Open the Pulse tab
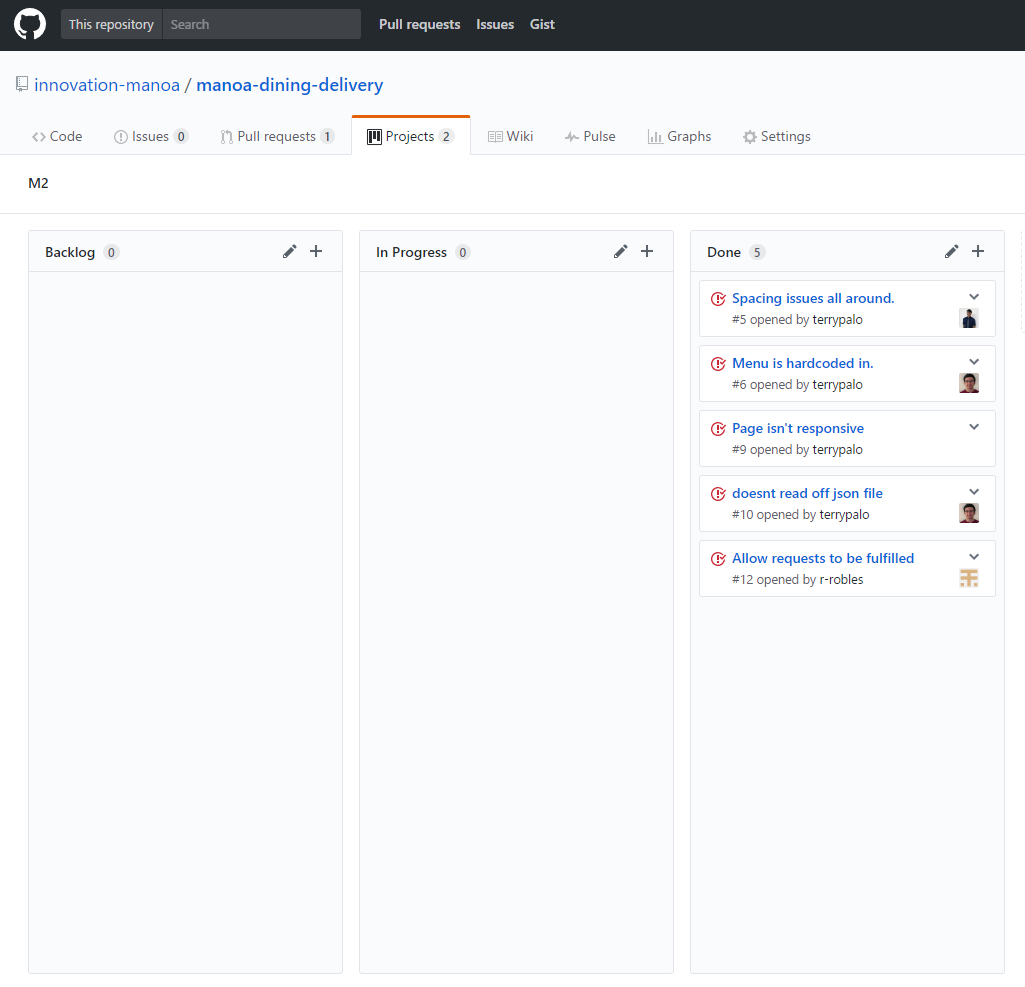 click(x=590, y=136)
